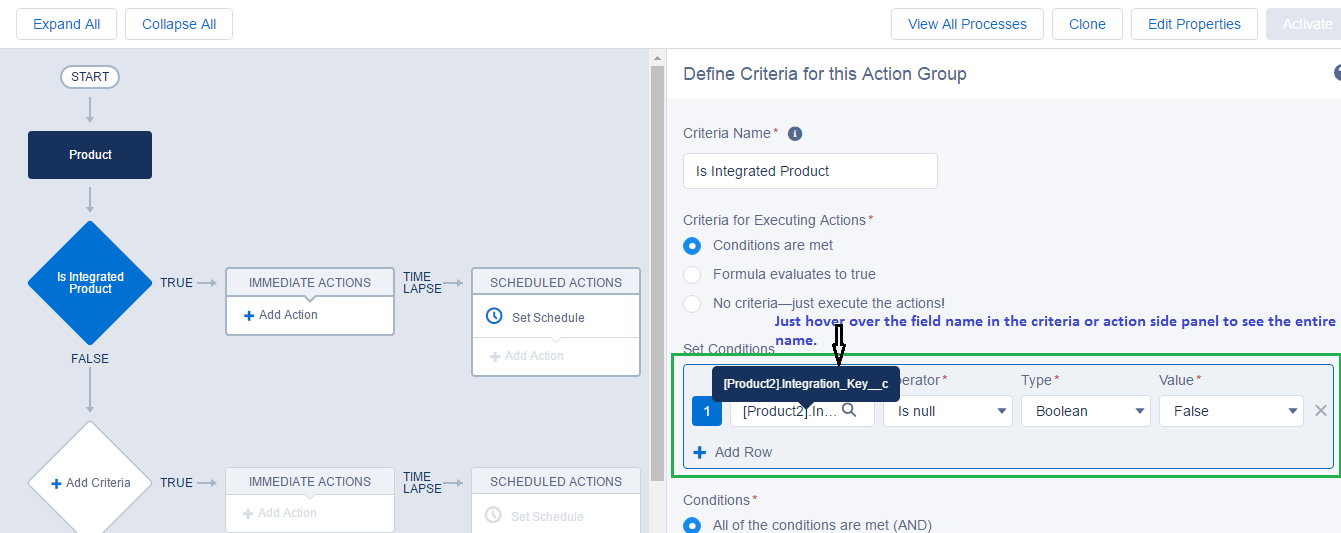Image resolution: width=1341 pixels, height=533 pixels.
Task: Click the canvas vertical scrollbar
Action: (657, 270)
